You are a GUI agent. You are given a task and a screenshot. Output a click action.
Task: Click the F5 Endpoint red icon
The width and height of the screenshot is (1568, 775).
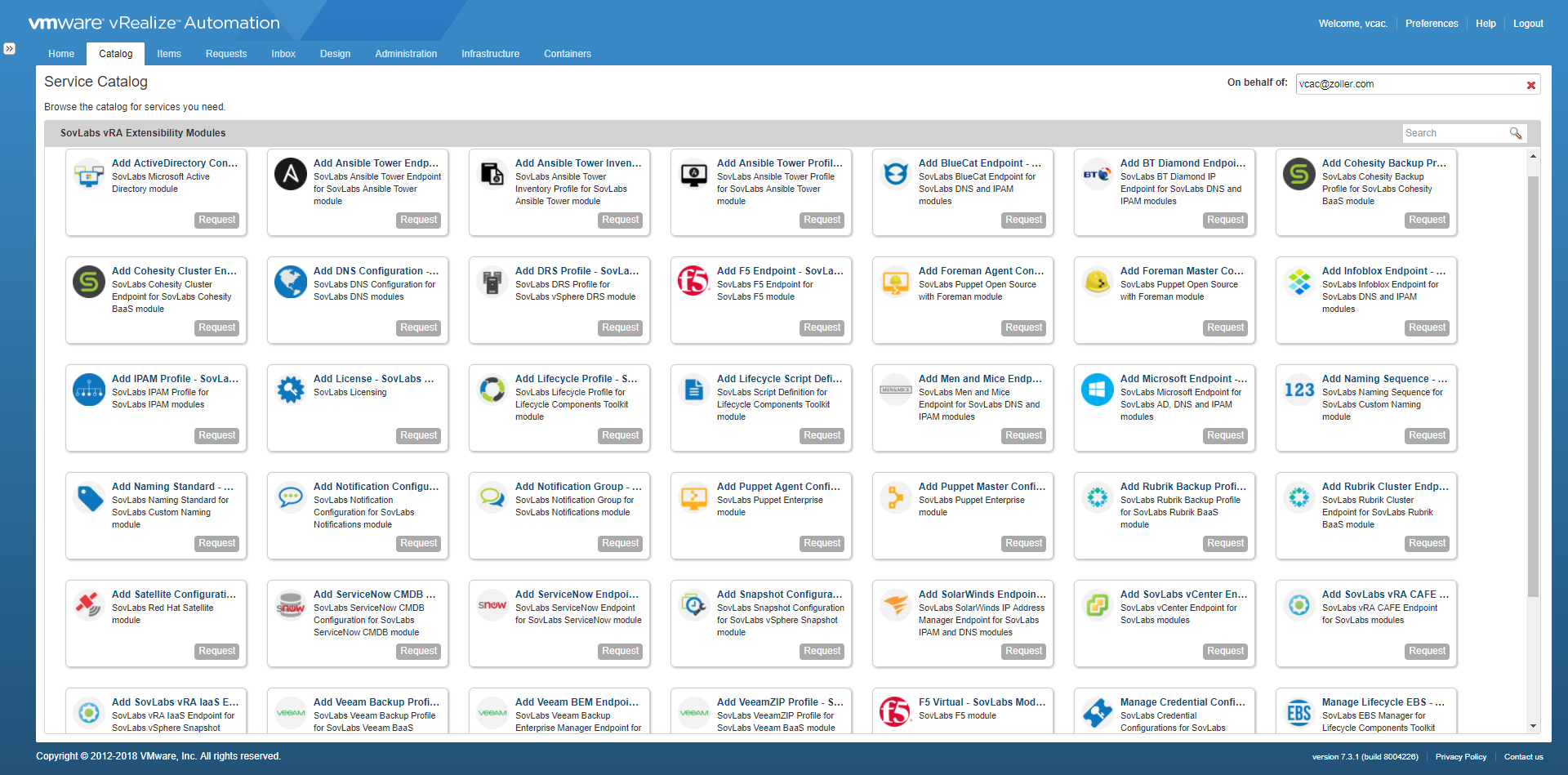[x=693, y=282]
